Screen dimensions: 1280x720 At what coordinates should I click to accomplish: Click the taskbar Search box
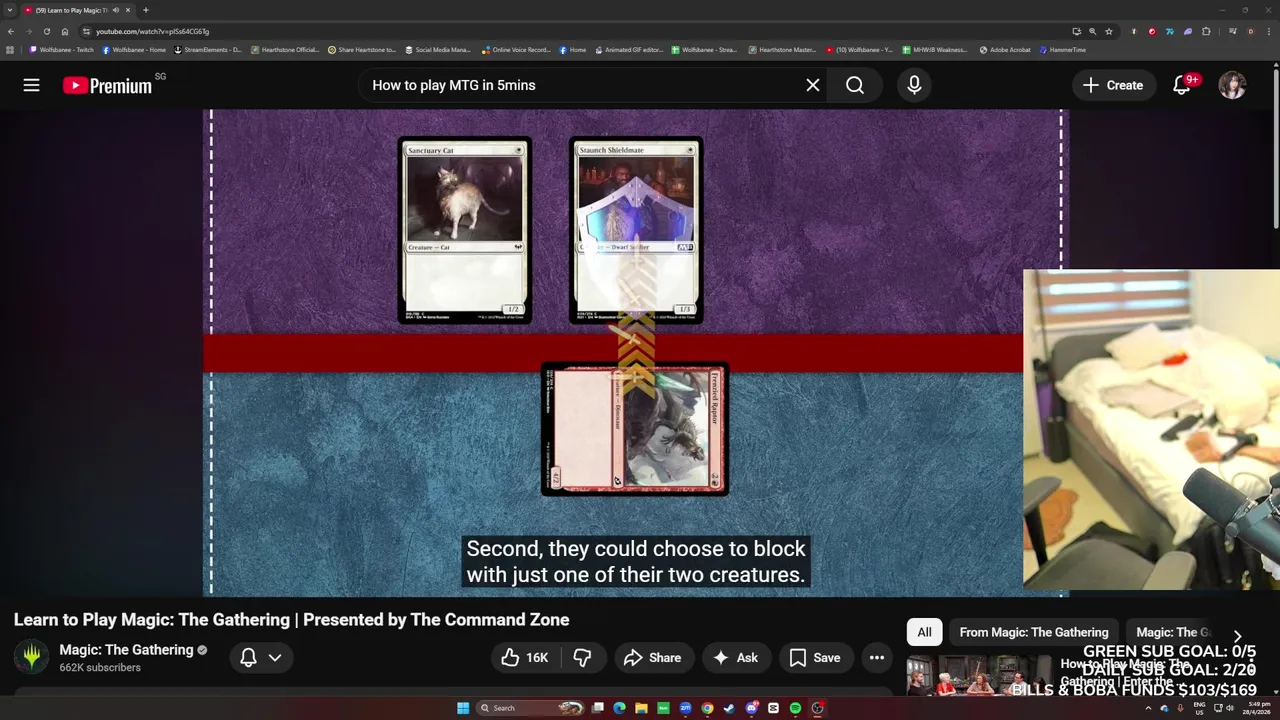[x=530, y=708]
